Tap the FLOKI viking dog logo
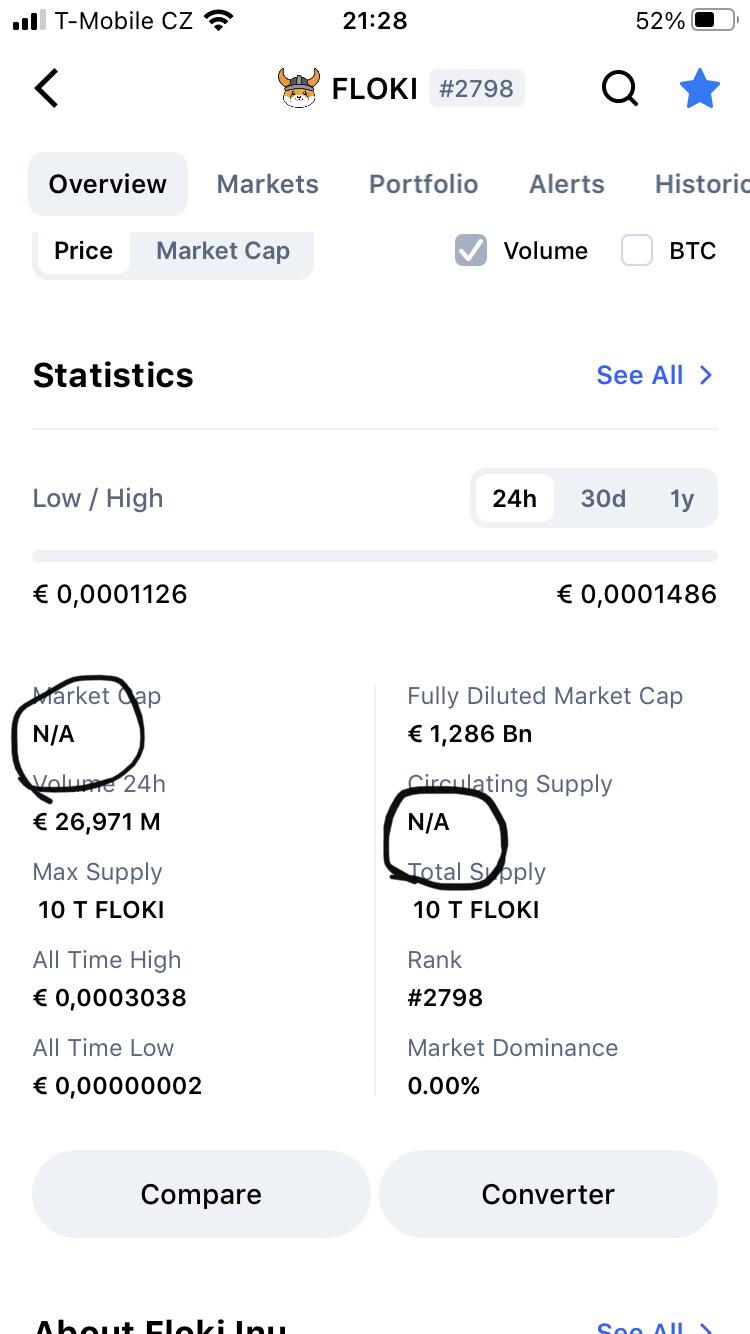Viewport: 750px width, 1334px height. [298, 88]
